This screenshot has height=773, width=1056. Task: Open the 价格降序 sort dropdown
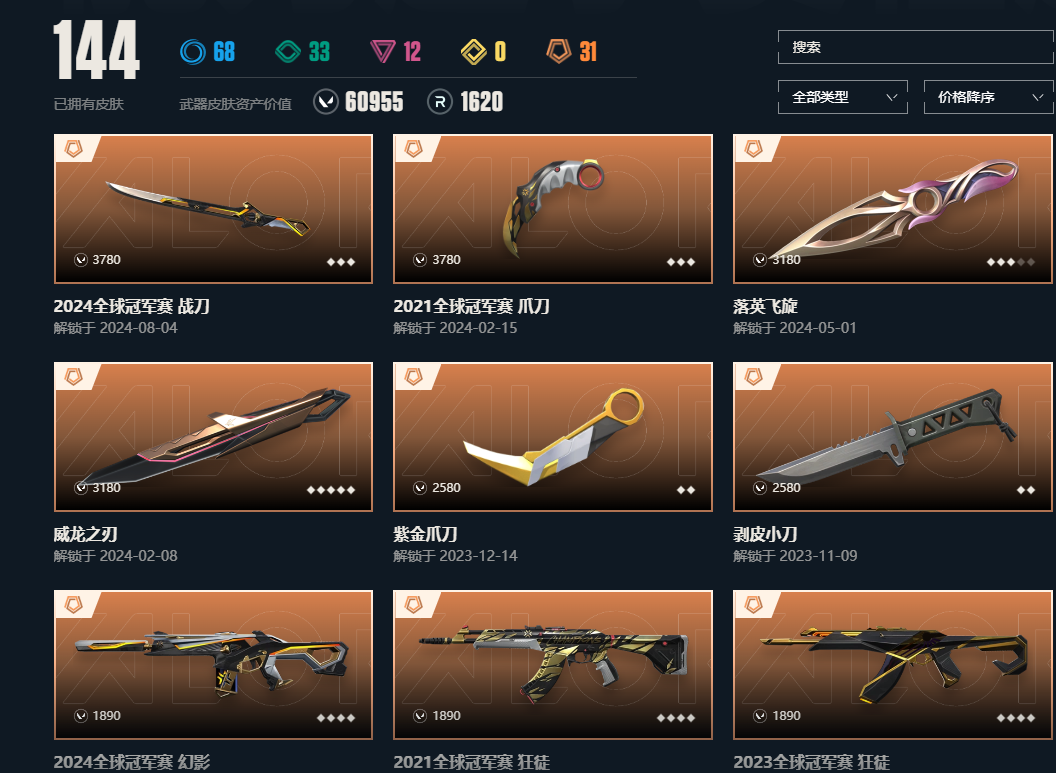pos(989,97)
